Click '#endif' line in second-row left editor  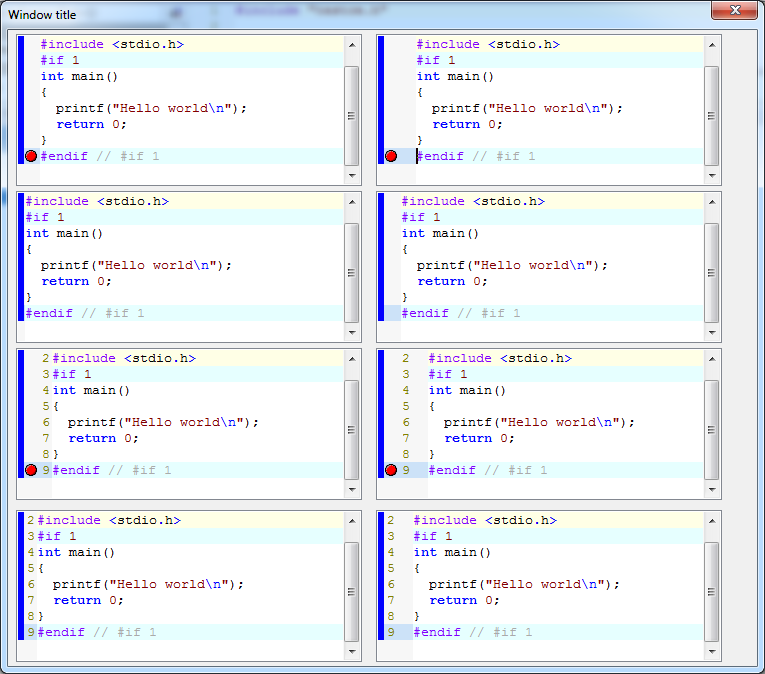pos(50,313)
